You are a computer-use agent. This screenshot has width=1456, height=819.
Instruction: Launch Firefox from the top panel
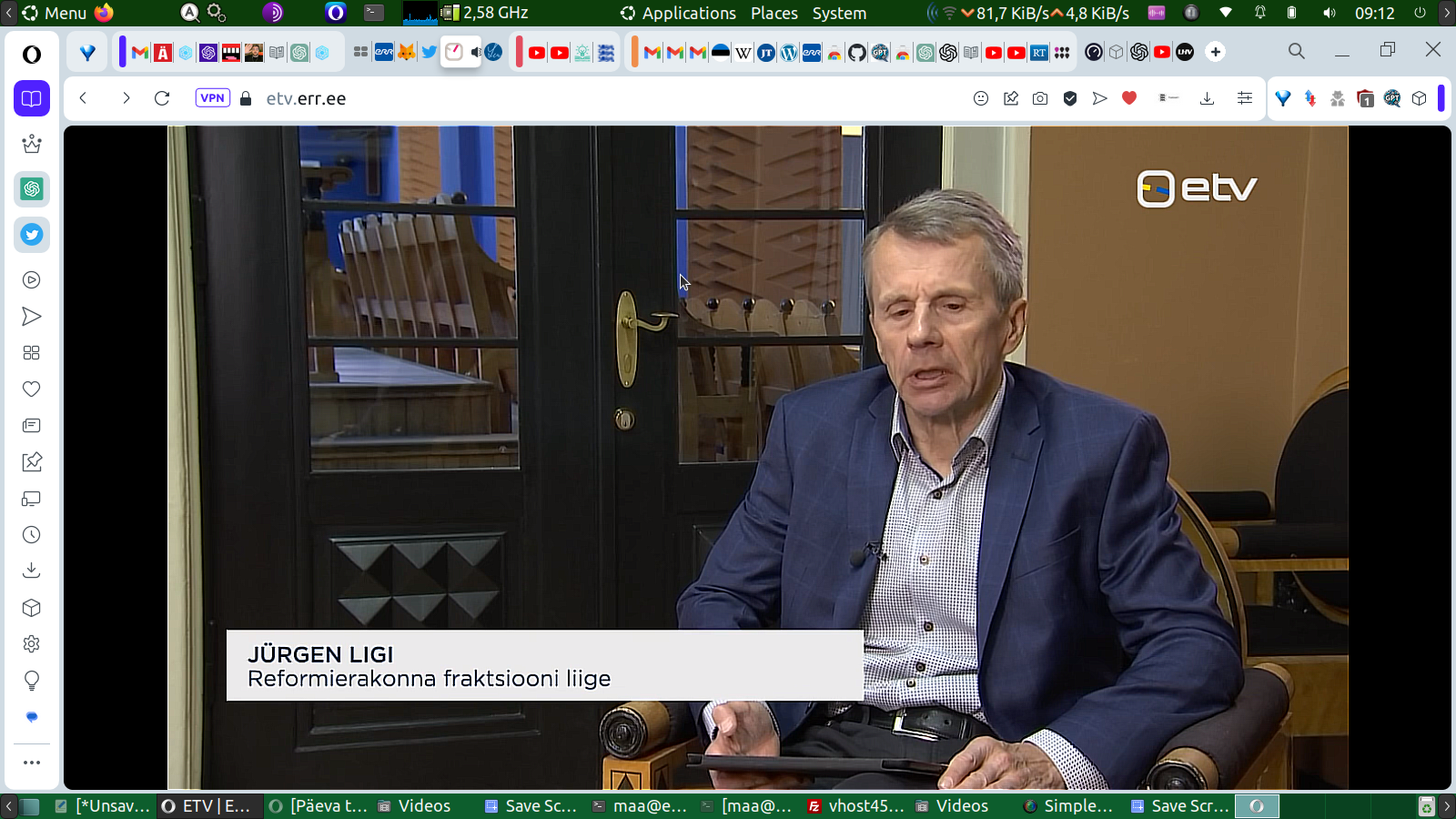[104, 13]
